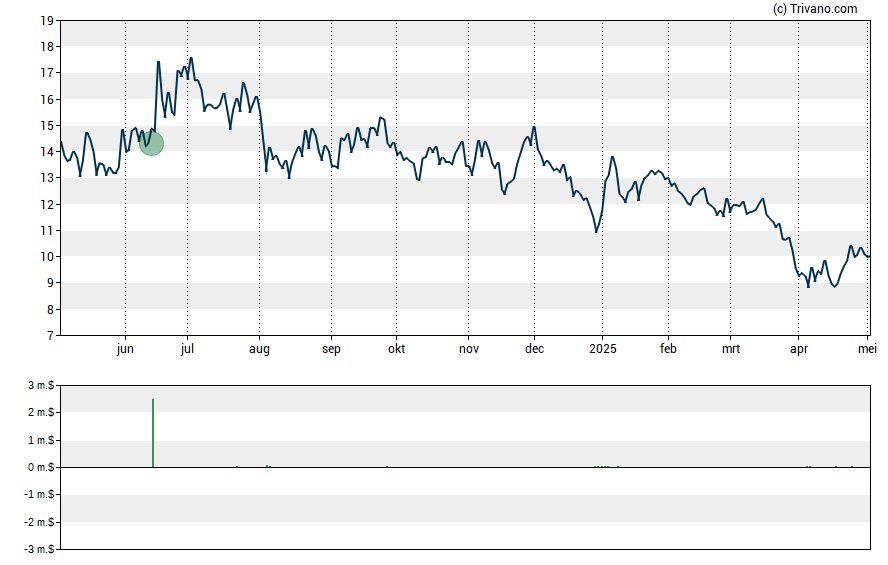Click the 'jun' month label
This screenshot has width=888, height=565.
pos(125,349)
